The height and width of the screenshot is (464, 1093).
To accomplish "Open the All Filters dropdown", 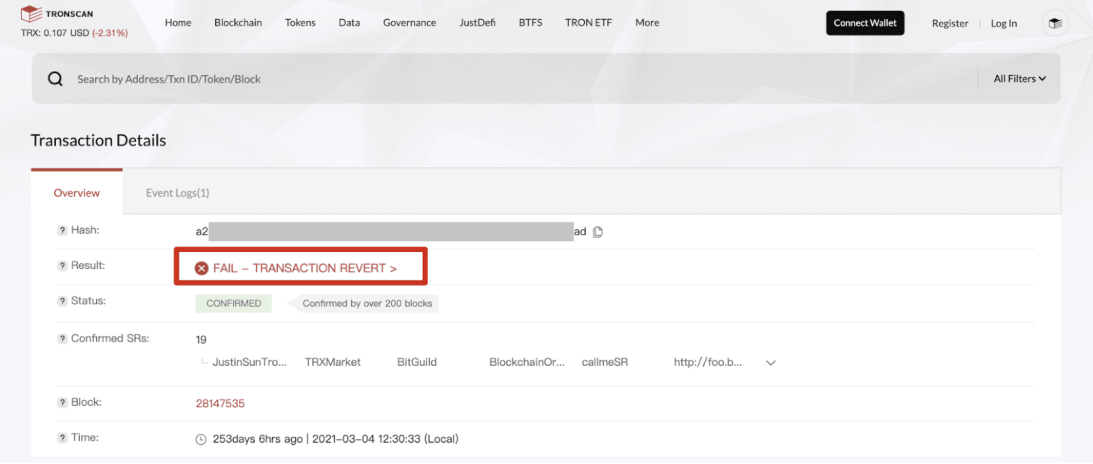I will point(1019,79).
